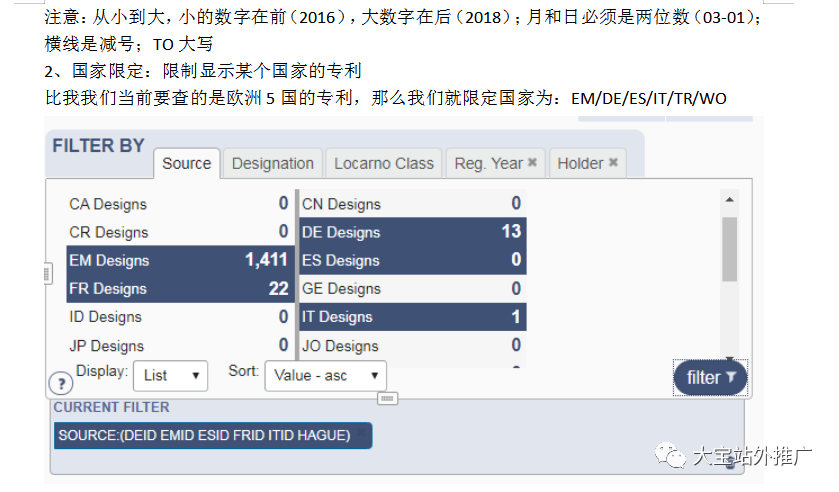Select the ID Designs source row
Image resolution: width=839 pixels, height=492 pixels.
pos(179,317)
